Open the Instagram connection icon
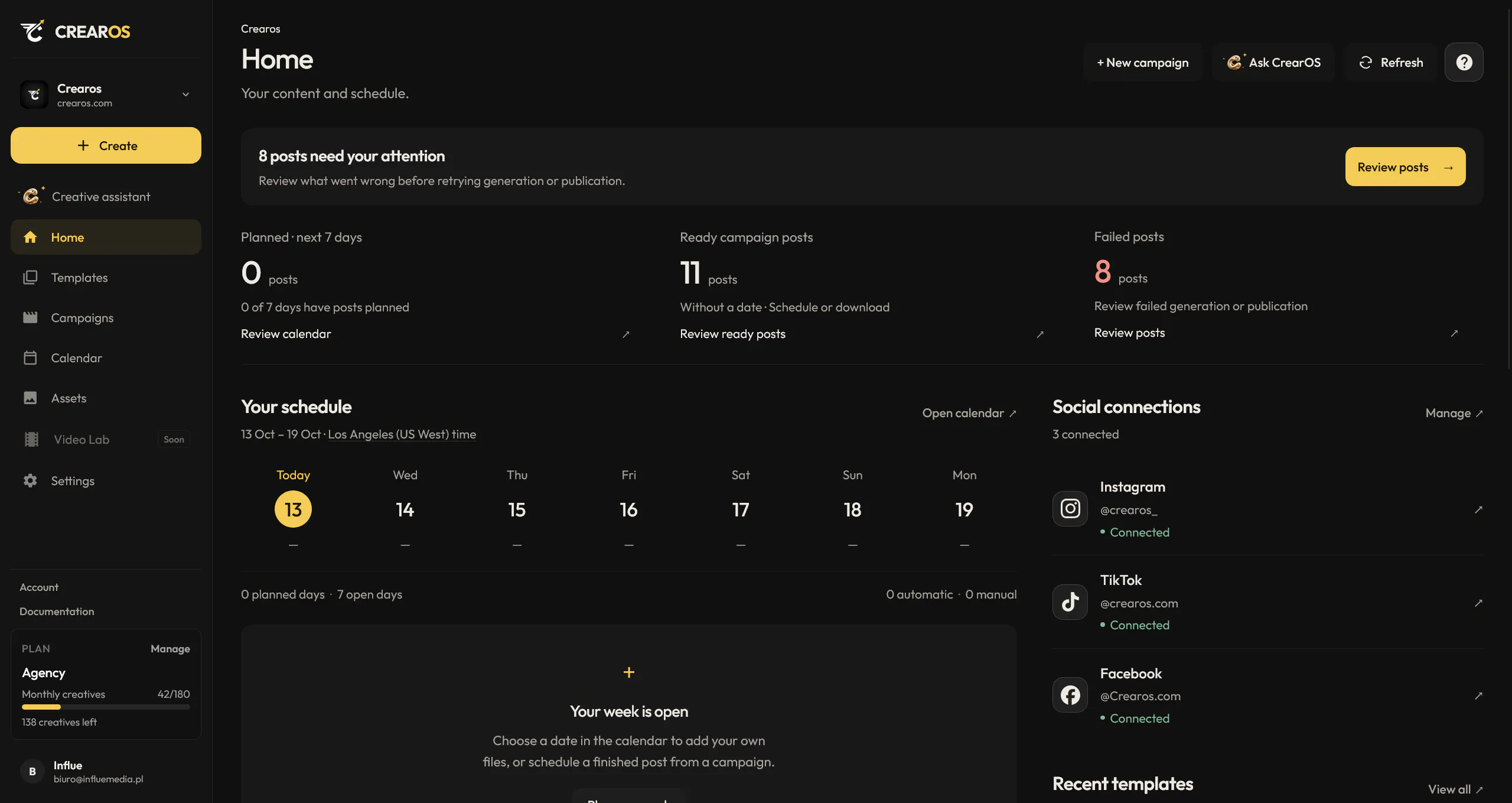The height and width of the screenshot is (803, 1512). coord(1070,509)
